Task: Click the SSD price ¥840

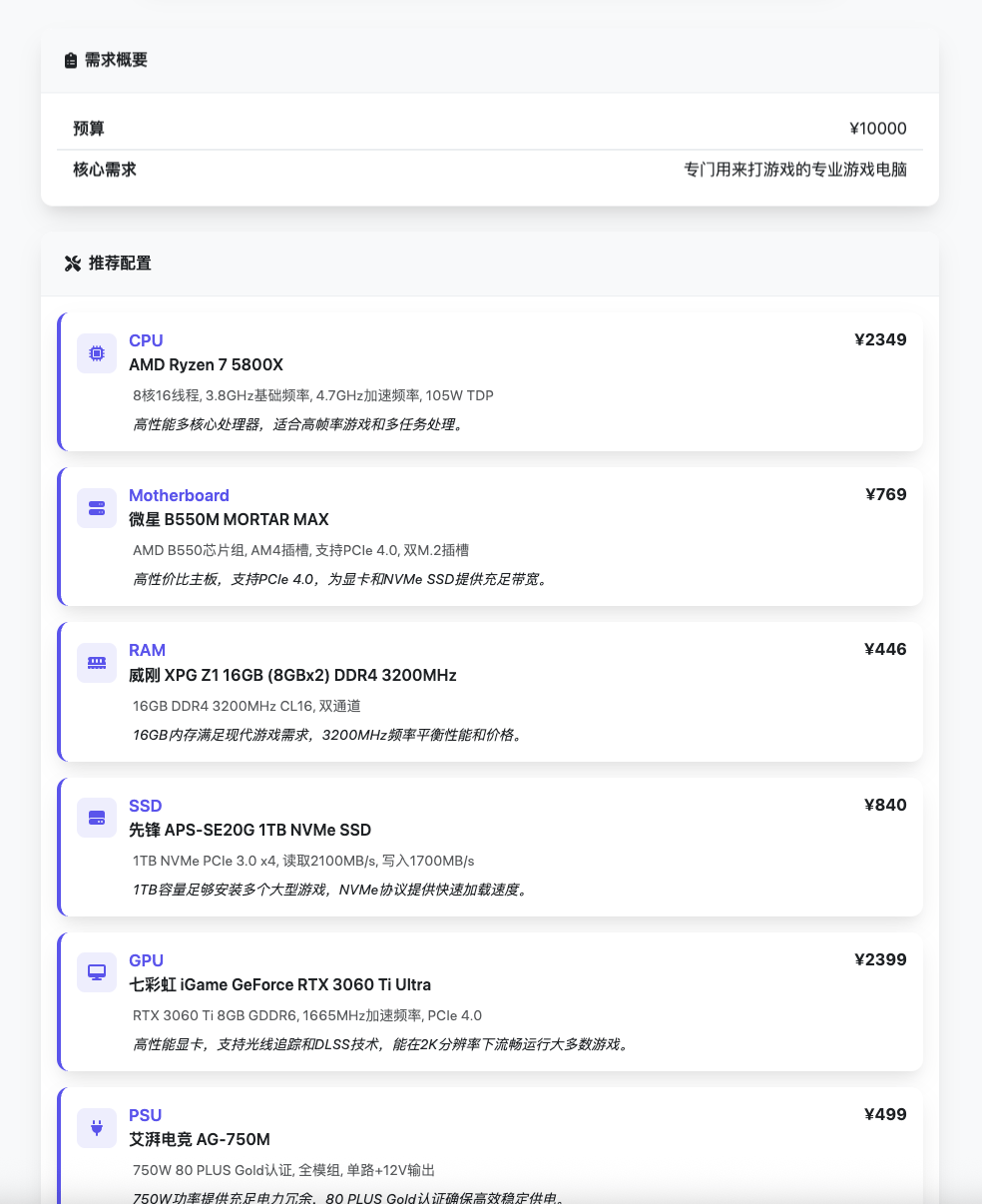Action: click(x=886, y=806)
